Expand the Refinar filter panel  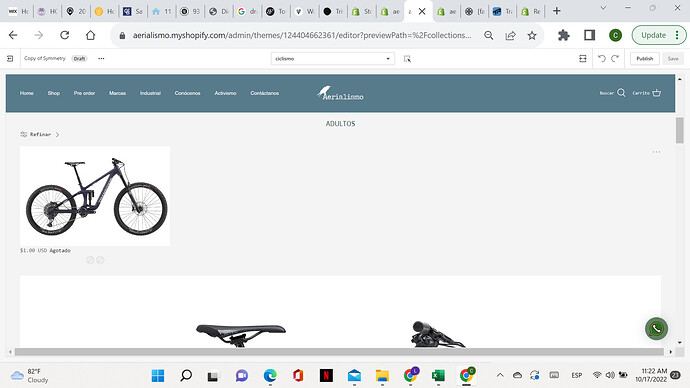[40, 134]
